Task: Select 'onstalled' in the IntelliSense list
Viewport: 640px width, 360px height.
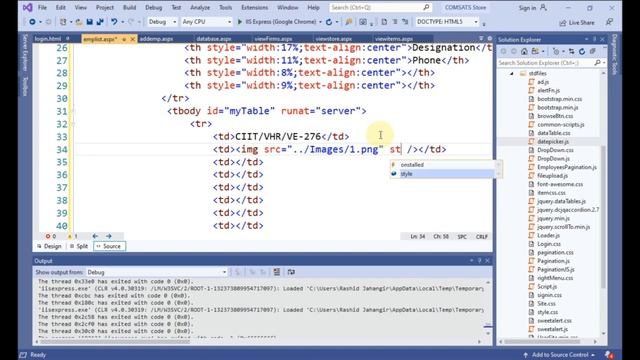Action: click(442, 165)
